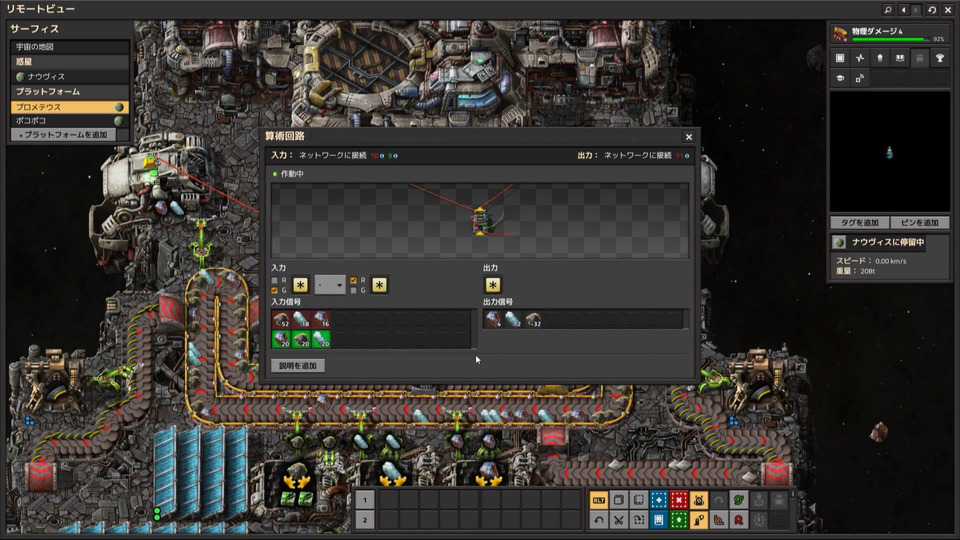The height and width of the screenshot is (540, 960).
Task: Click プラットフォームを追加 button
Action: point(64,135)
